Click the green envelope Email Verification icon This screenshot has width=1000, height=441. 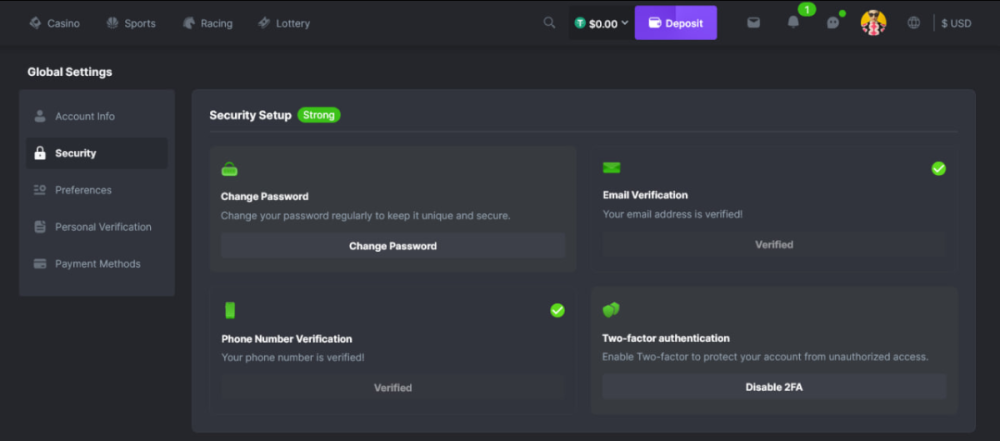[x=611, y=168]
